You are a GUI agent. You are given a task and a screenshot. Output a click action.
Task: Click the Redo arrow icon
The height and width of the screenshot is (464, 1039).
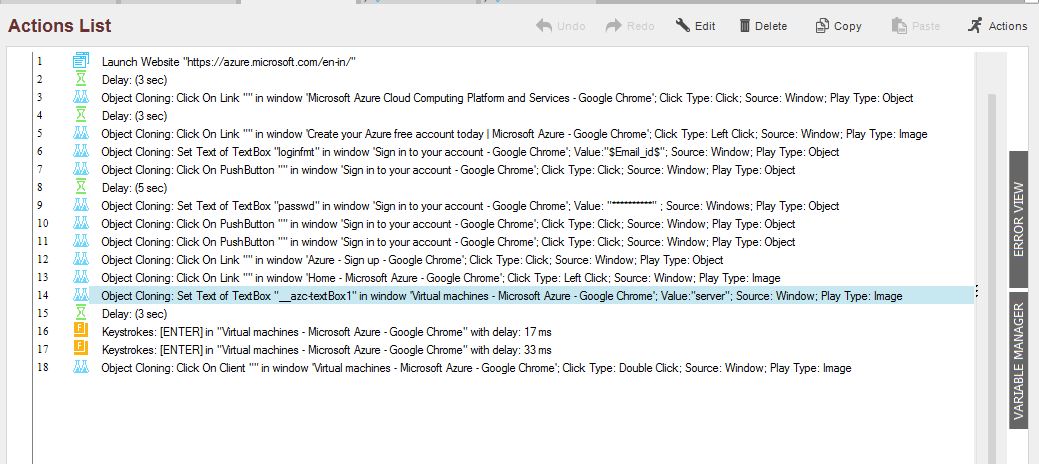pyautogui.click(x=614, y=26)
